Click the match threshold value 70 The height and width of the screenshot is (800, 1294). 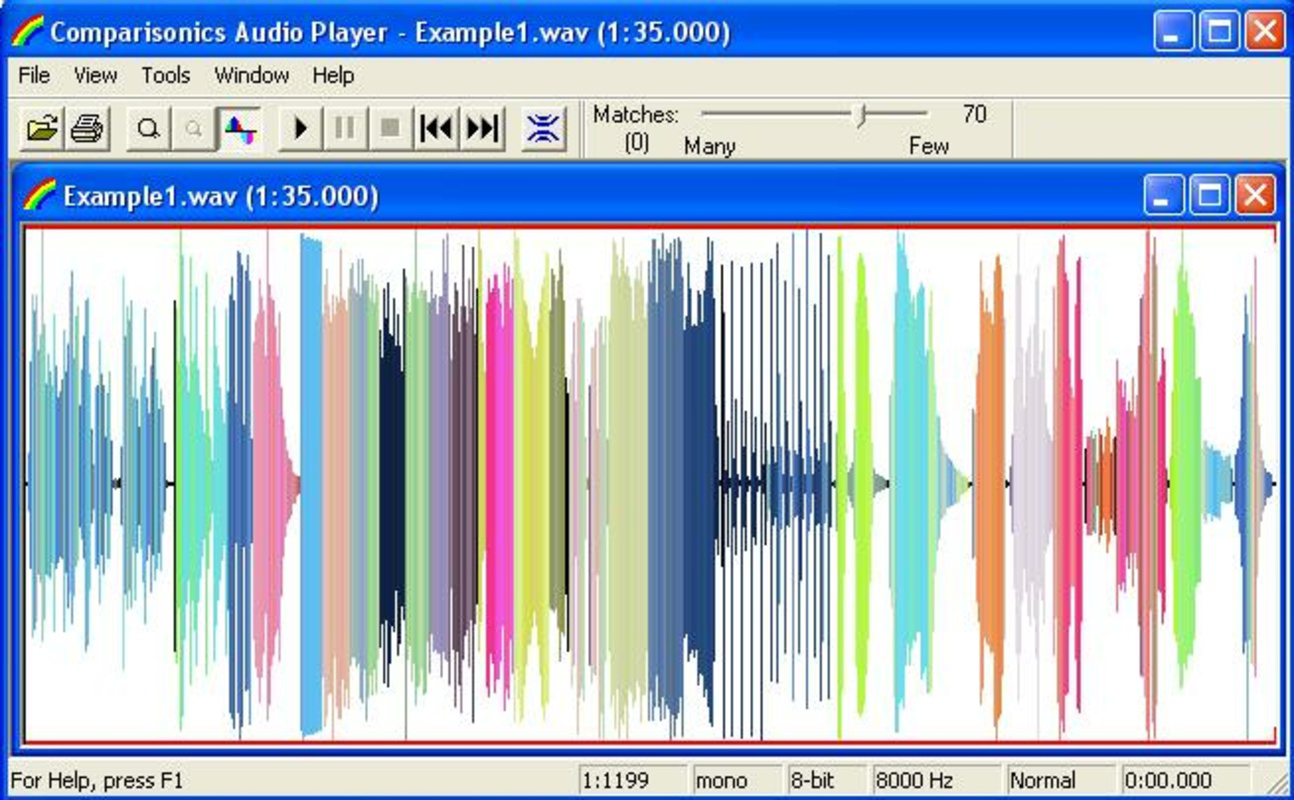pos(975,114)
